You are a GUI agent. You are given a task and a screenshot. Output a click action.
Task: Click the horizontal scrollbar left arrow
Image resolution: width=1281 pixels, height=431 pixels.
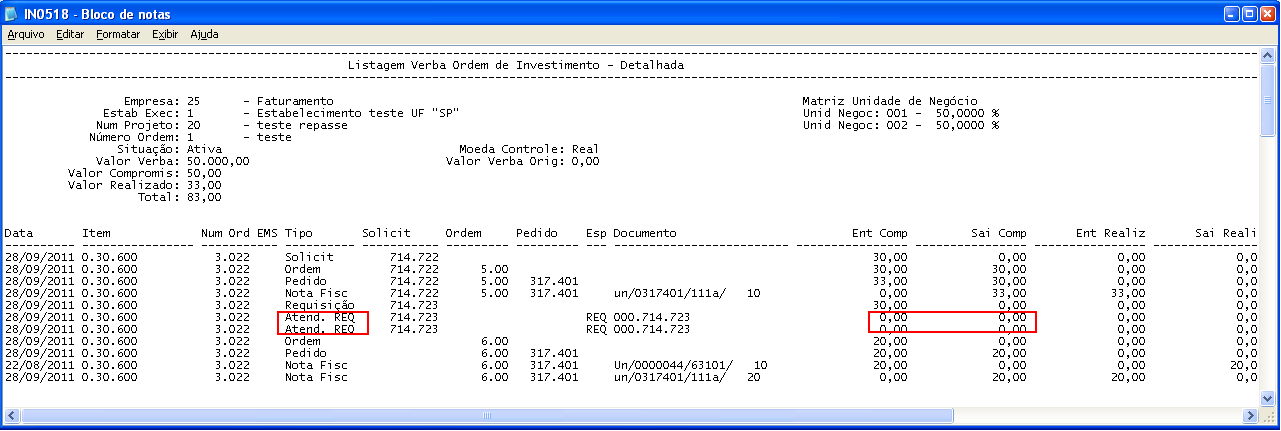(12, 415)
